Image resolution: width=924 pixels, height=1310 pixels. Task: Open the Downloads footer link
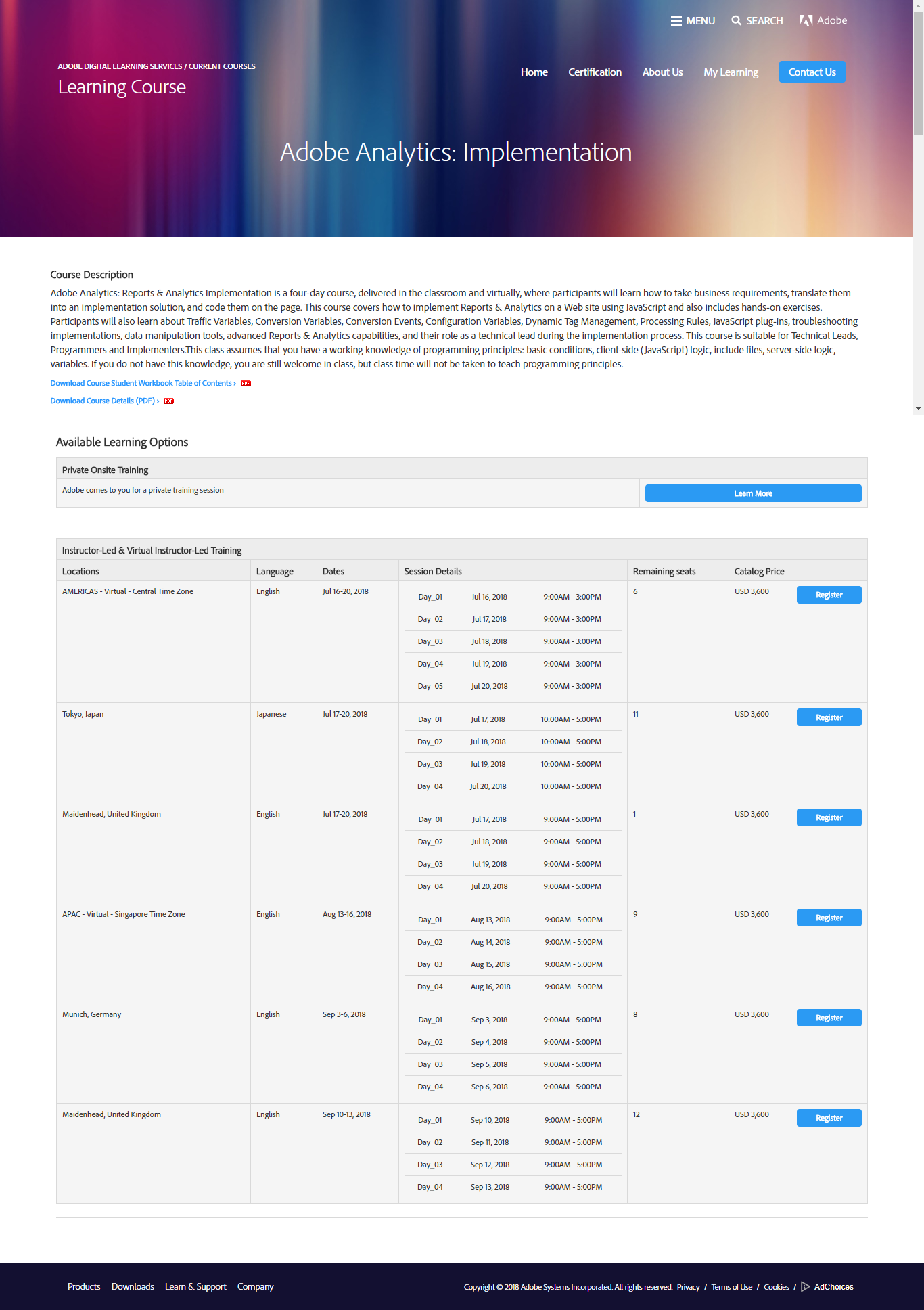pos(133,1286)
